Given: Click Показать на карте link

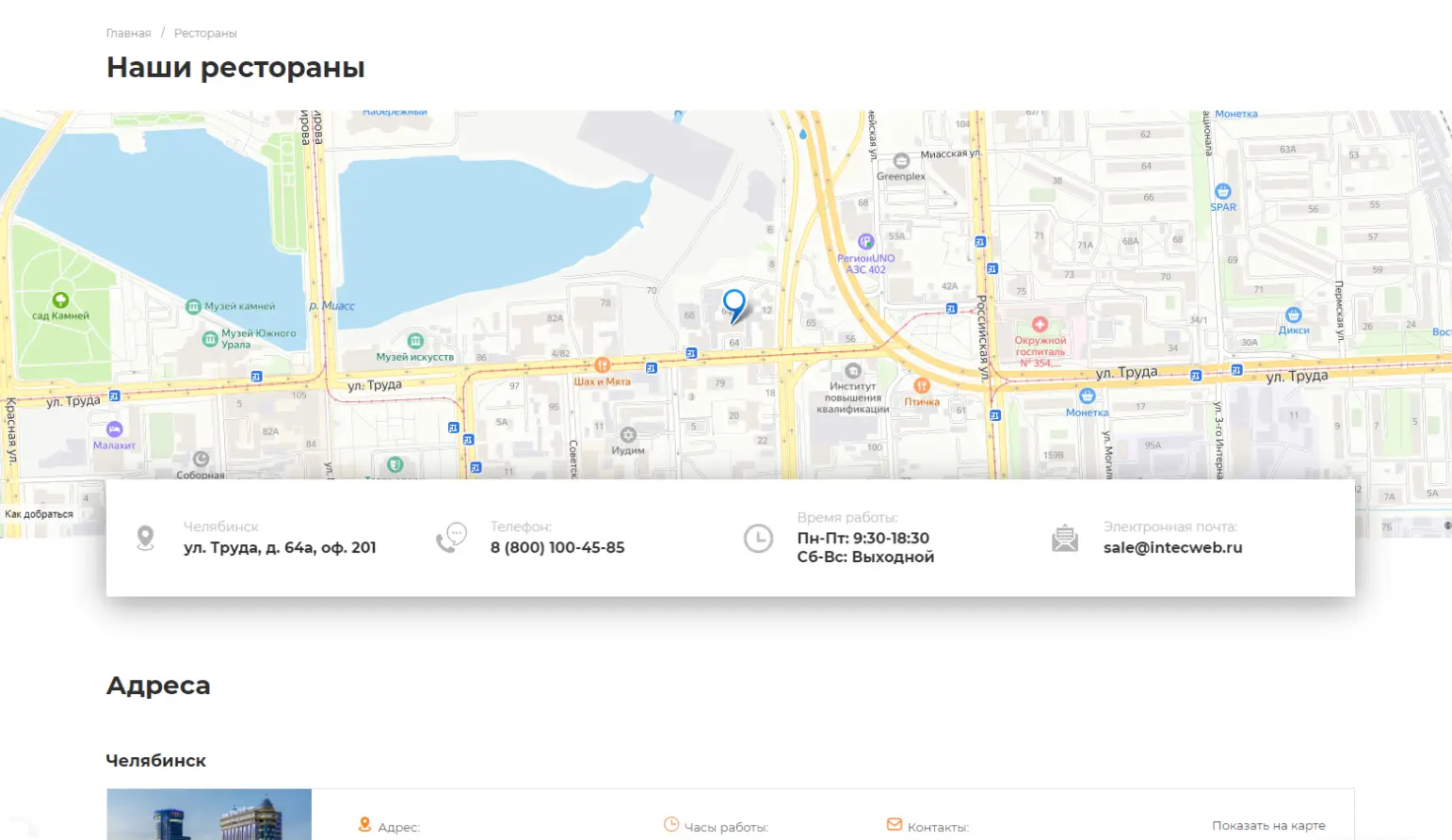Looking at the screenshot, I should tap(1268, 826).
